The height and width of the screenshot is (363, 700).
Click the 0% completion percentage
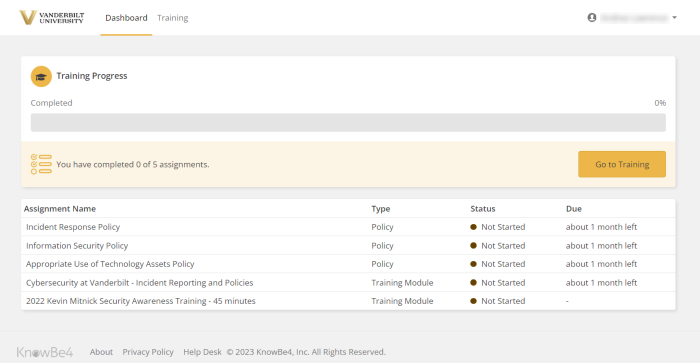[660, 103]
